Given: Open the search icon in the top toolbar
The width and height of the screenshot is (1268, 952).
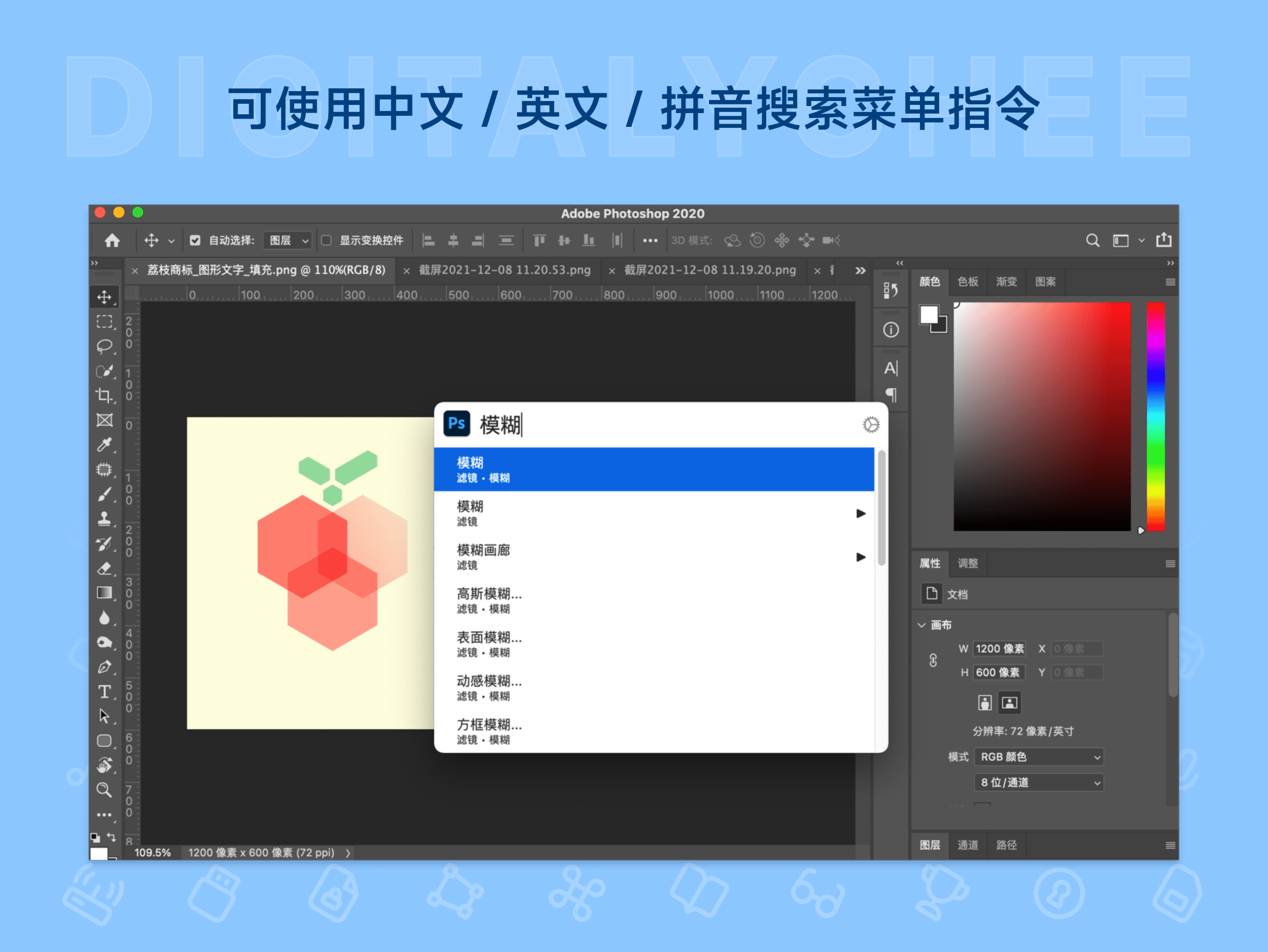Looking at the screenshot, I should point(1092,240).
